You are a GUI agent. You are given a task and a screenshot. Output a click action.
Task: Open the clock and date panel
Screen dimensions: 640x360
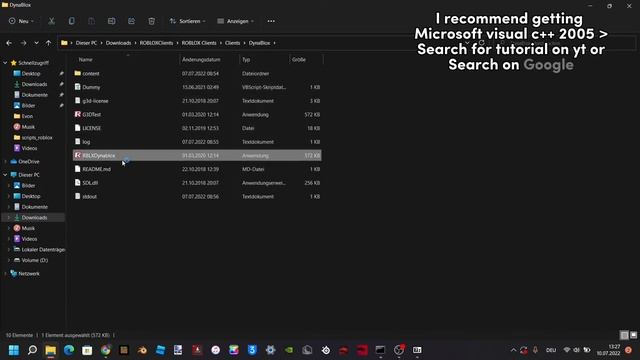pyautogui.click(x=608, y=350)
